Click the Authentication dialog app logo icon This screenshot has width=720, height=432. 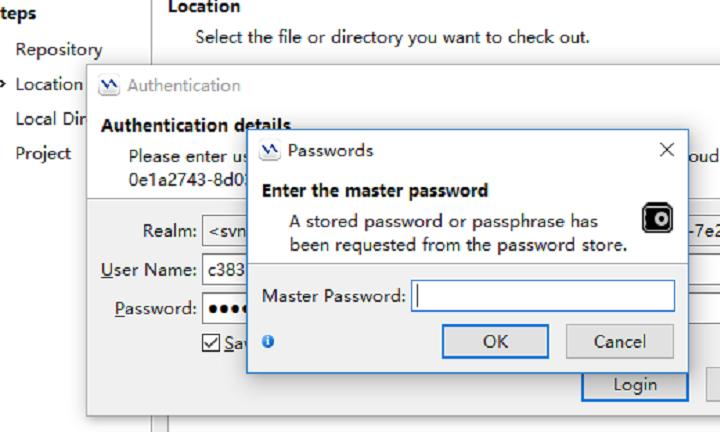[x=109, y=85]
